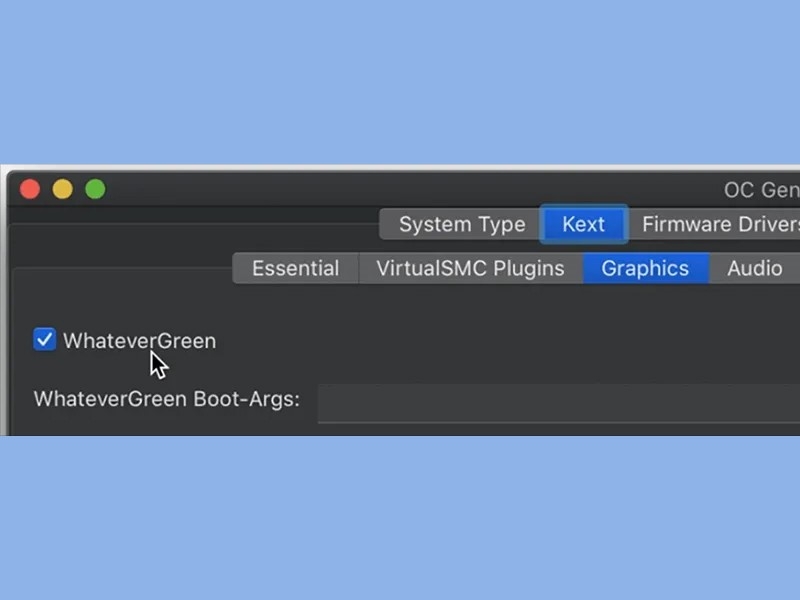Uncheck the WhateverGreen checkbox
This screenshot has height=600, width=800.
coord(44,340)
